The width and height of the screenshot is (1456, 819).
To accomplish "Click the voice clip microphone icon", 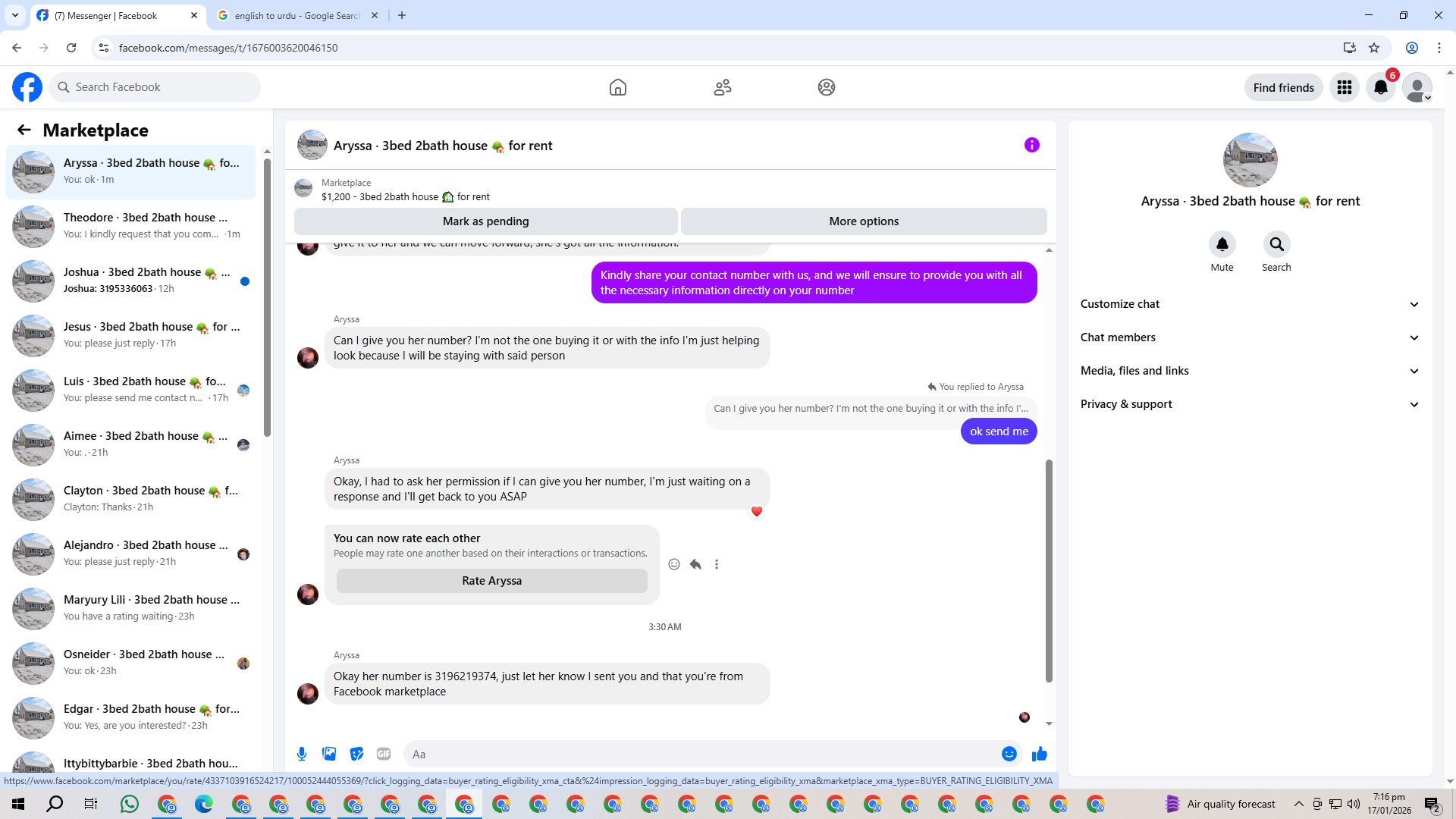I will 302,754.
